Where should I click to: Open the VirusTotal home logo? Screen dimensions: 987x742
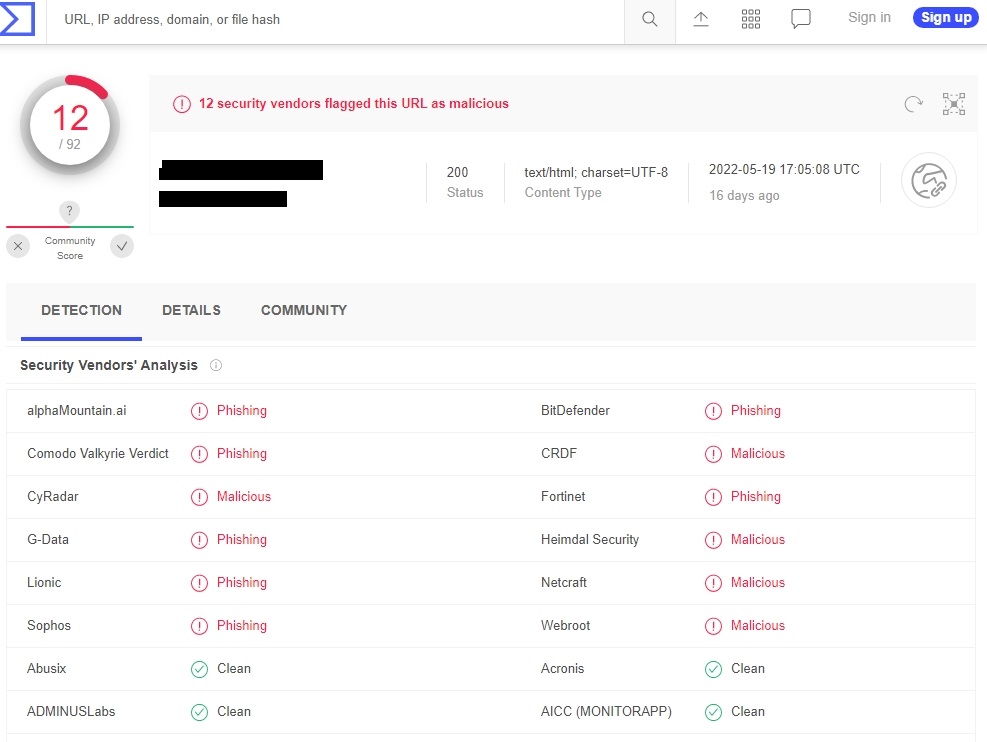tap(17, 18)
